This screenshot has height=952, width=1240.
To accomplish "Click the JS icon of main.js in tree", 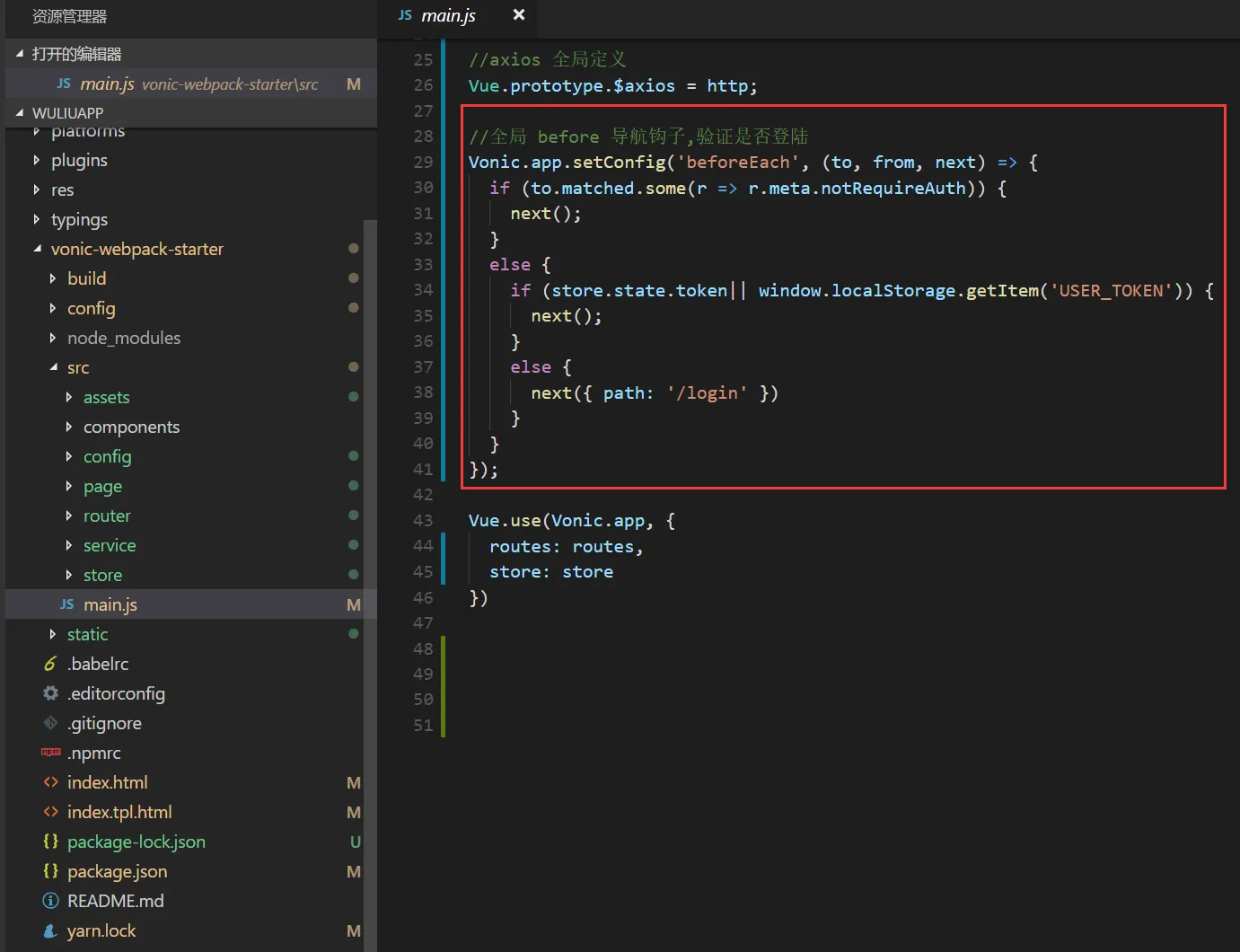I will (67, 604).
